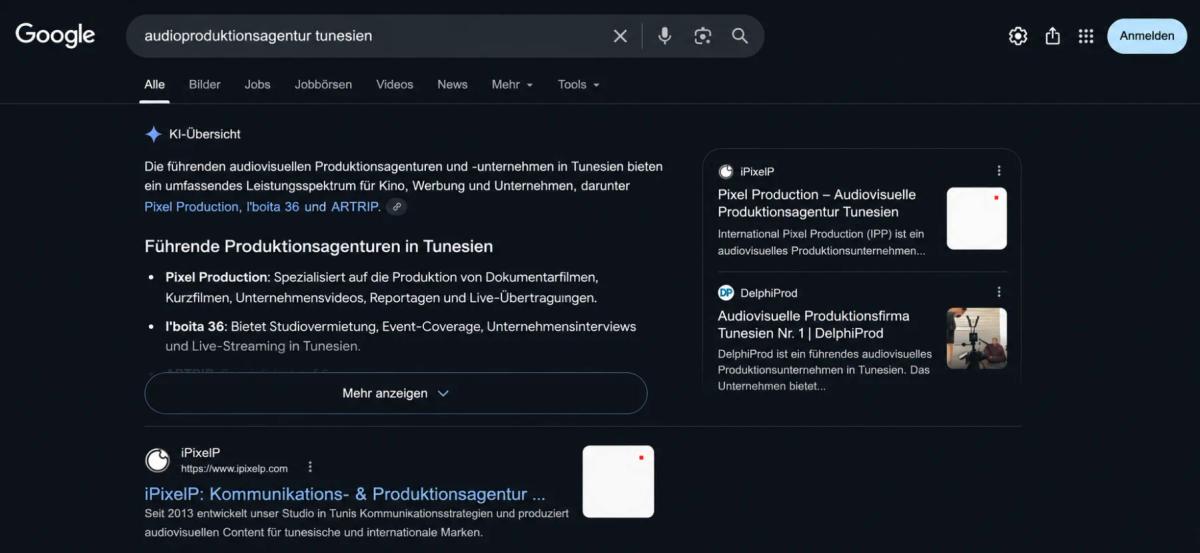Open Pixel Production Audiovisuelle Produktionsagentur card title

pos(817,203)
